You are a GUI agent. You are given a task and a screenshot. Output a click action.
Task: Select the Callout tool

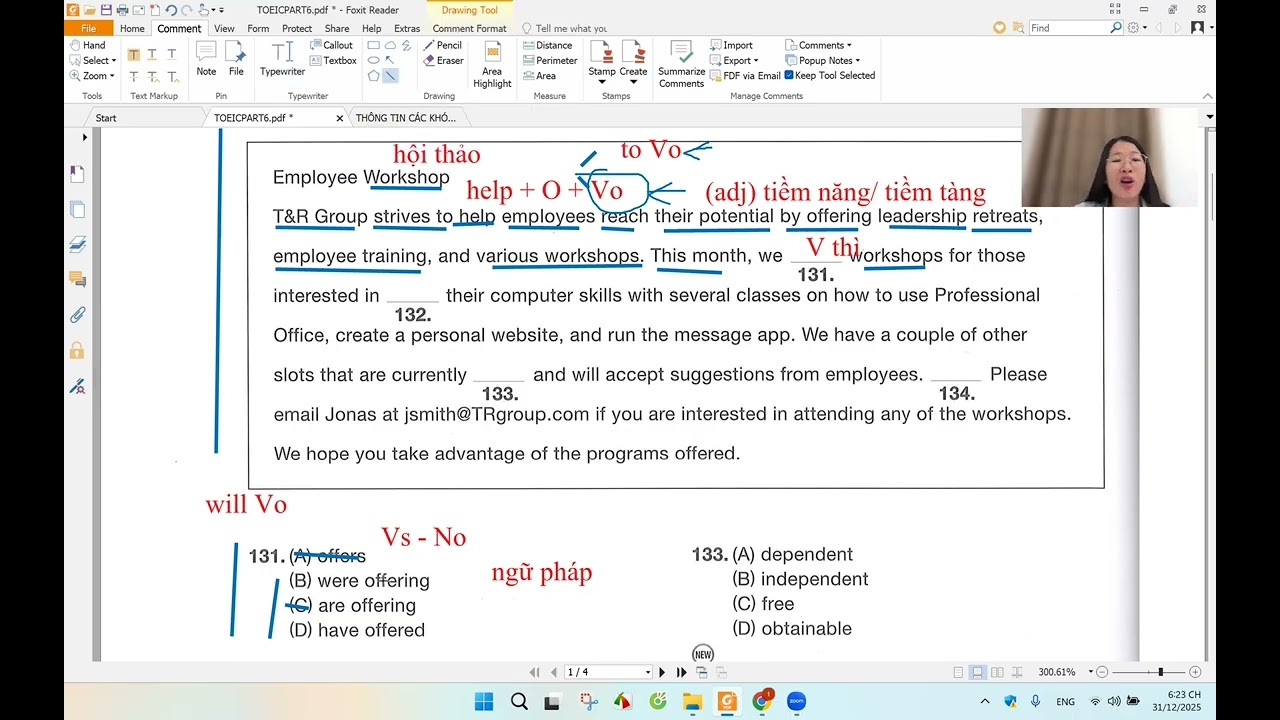[331, 45]
